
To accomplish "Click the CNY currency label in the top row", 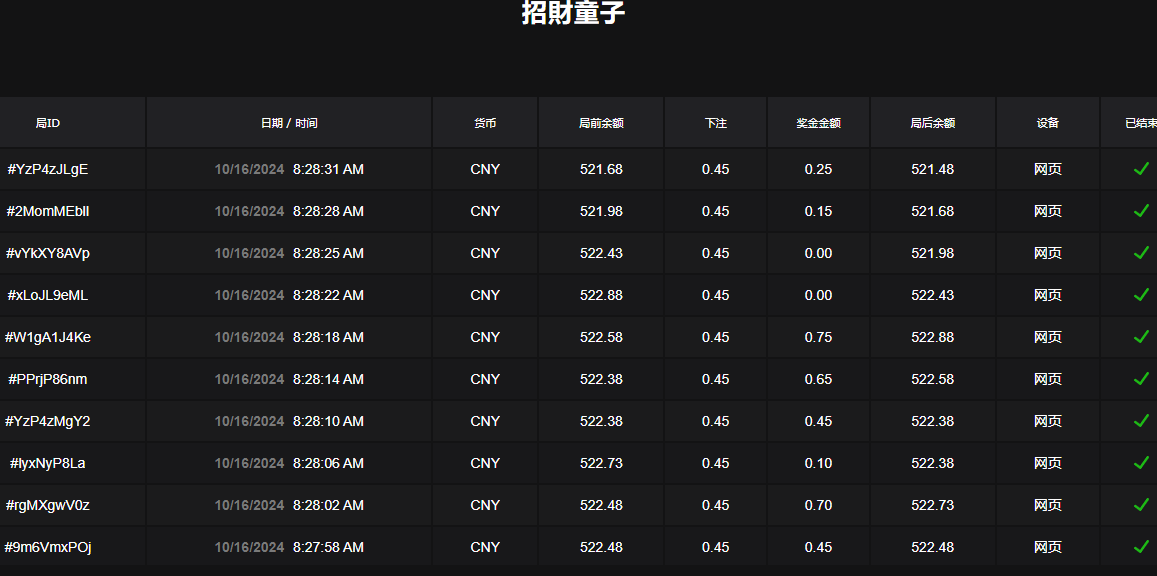I will (484, 169).
